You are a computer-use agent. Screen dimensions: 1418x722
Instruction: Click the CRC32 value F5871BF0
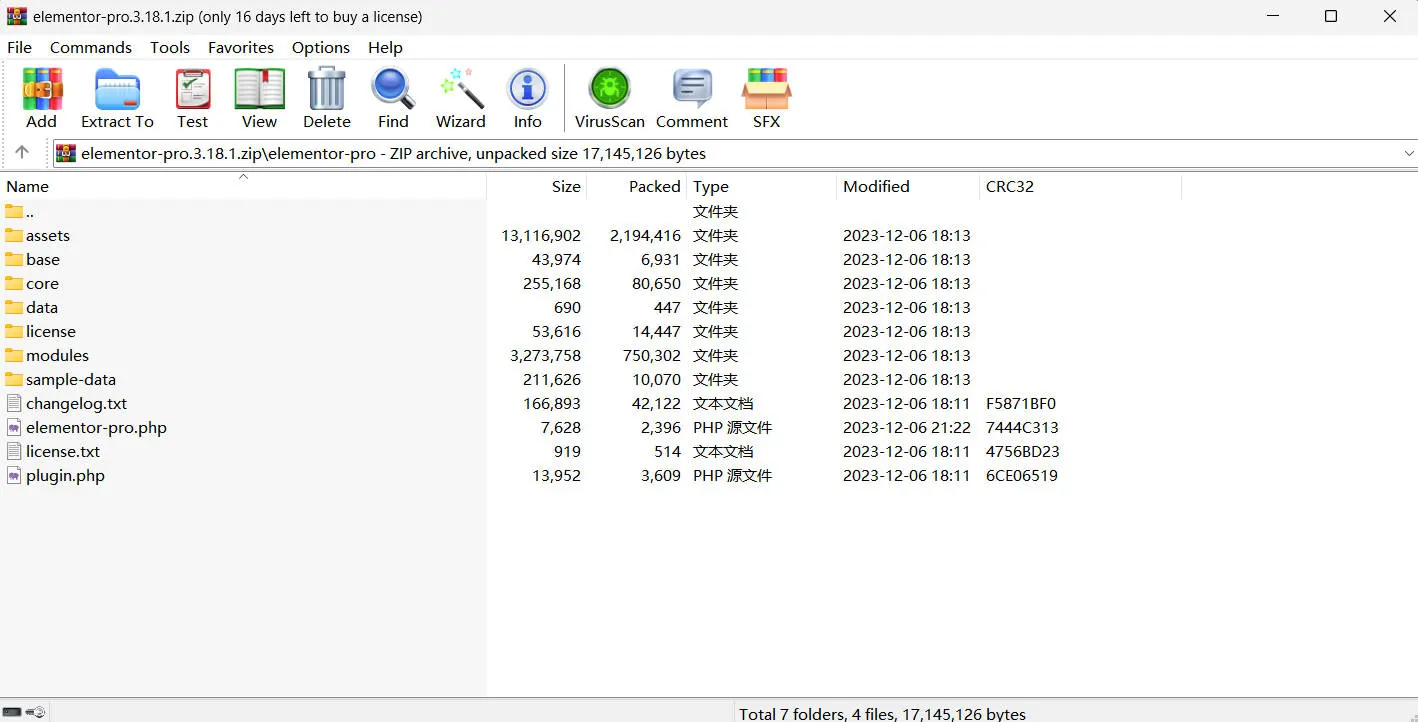1021,404
